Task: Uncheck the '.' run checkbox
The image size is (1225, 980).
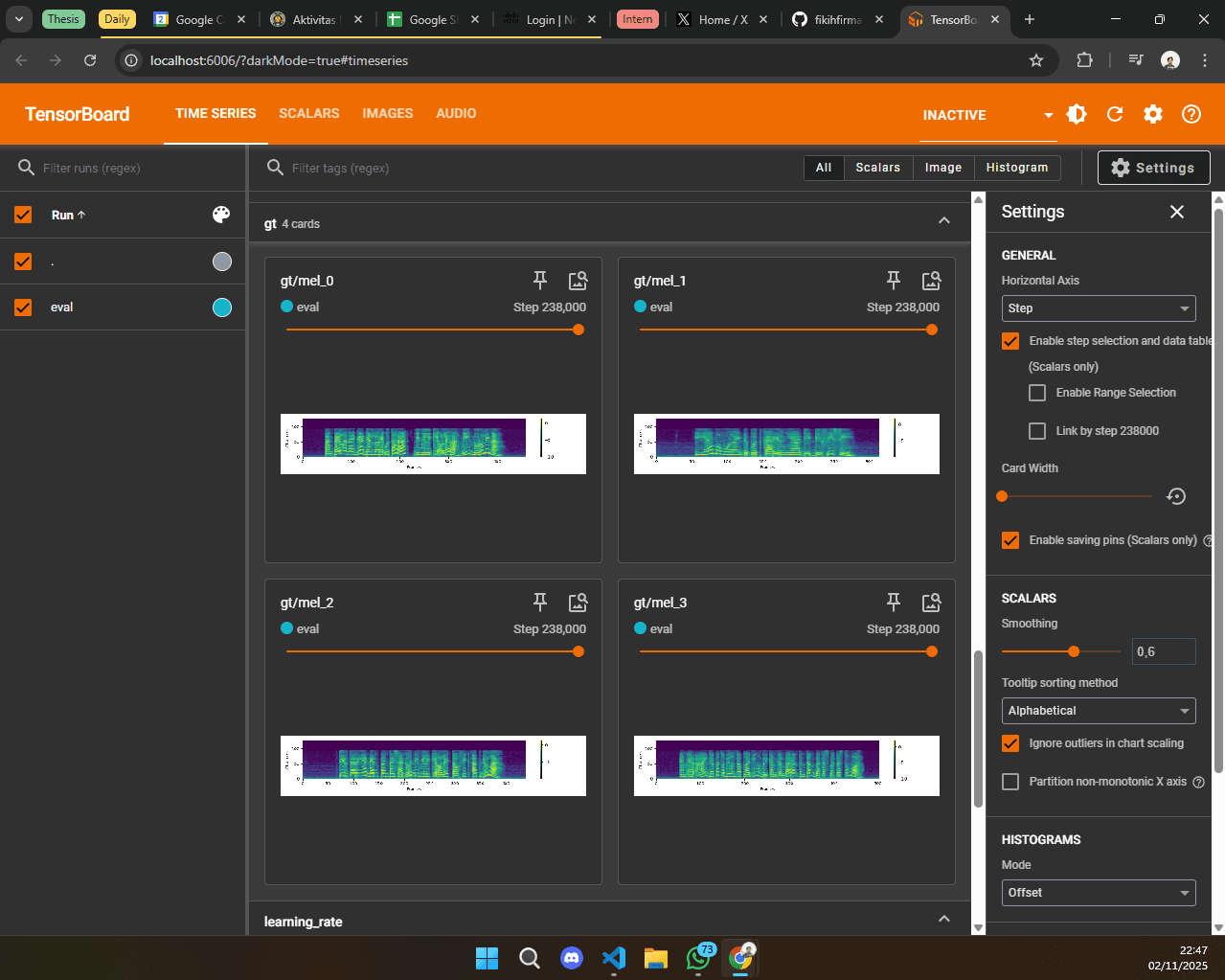Action: tap(23, 262)
